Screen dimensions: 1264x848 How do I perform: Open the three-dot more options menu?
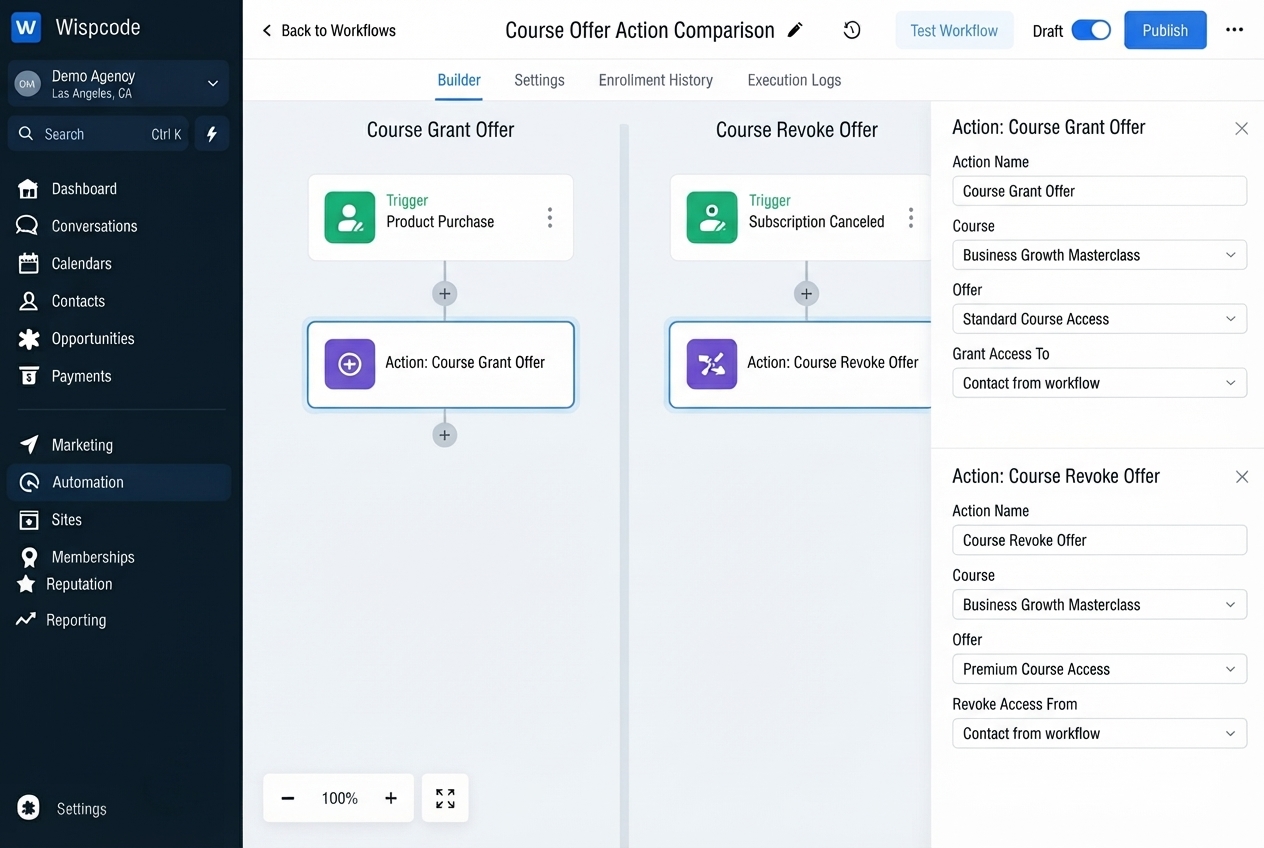click(x=1235, y=30)
